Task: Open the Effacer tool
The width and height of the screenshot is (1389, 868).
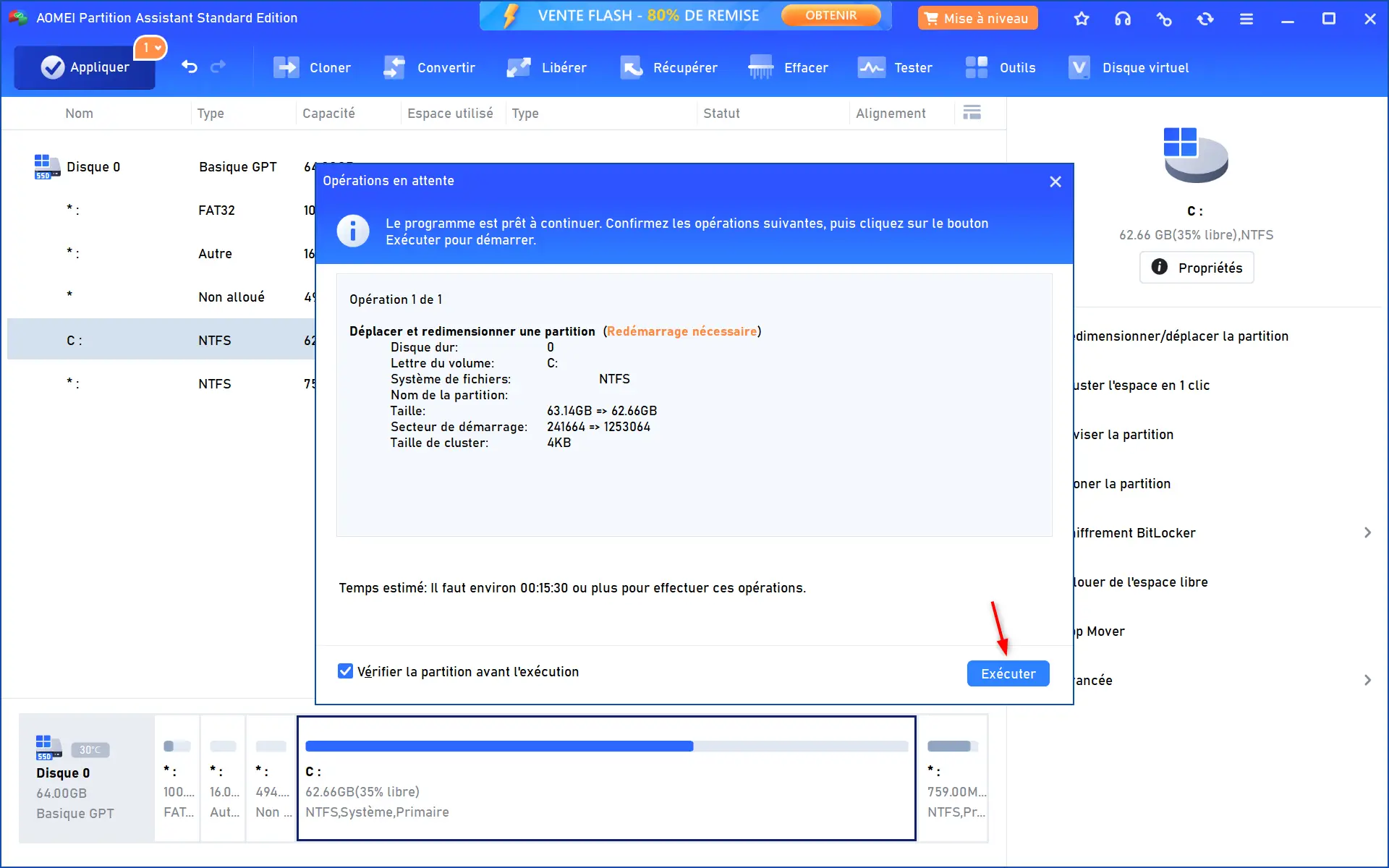Action: tap(789, 67)
